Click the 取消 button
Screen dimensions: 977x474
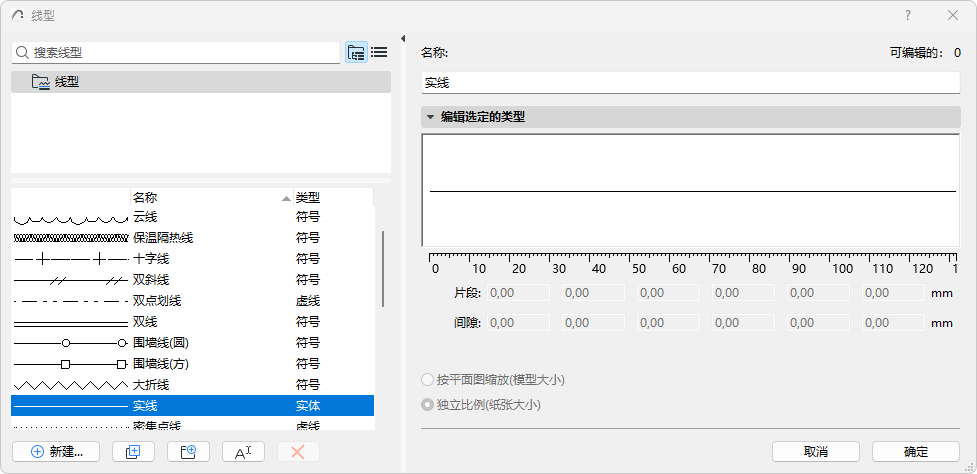816,452
